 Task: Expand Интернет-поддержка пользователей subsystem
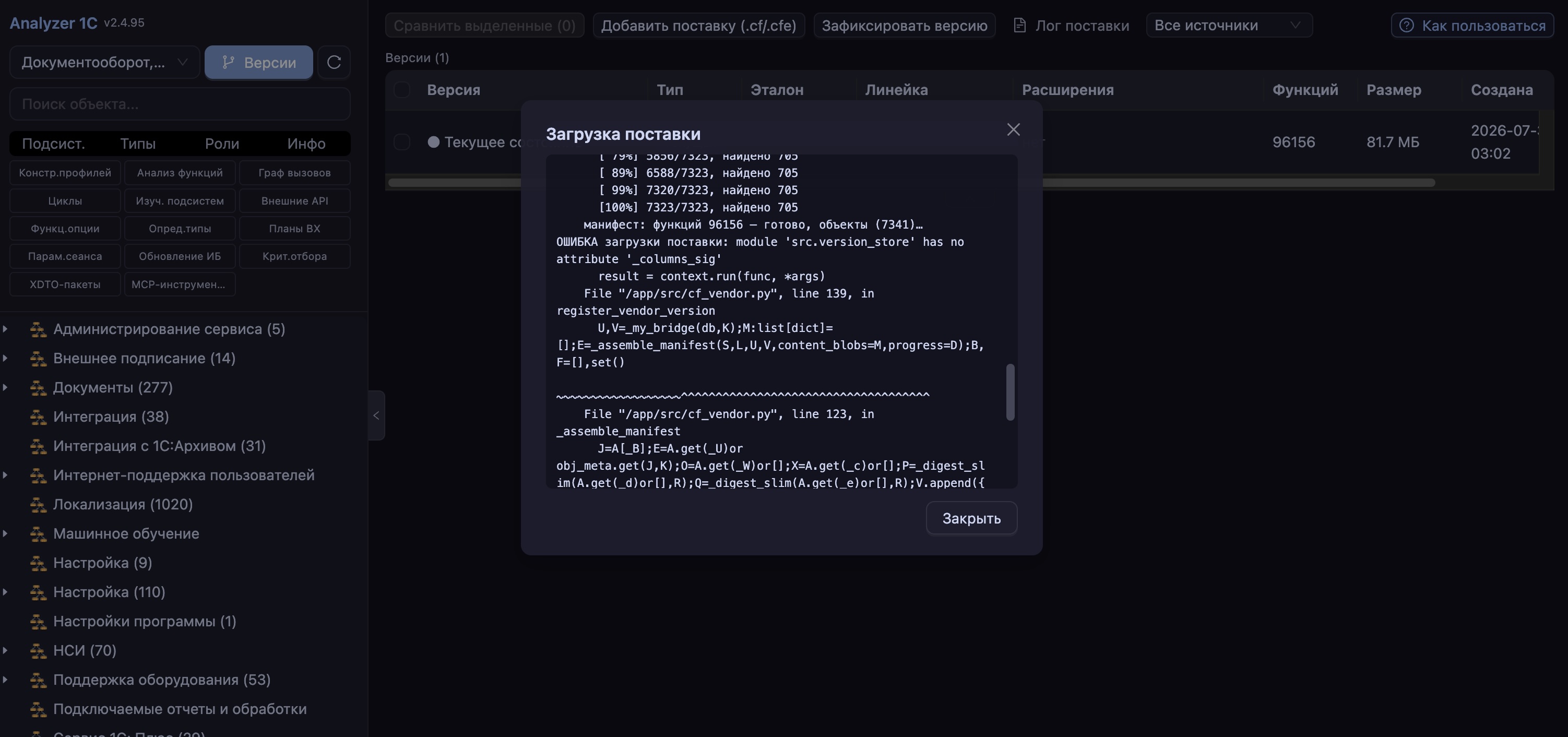(5, 474)
